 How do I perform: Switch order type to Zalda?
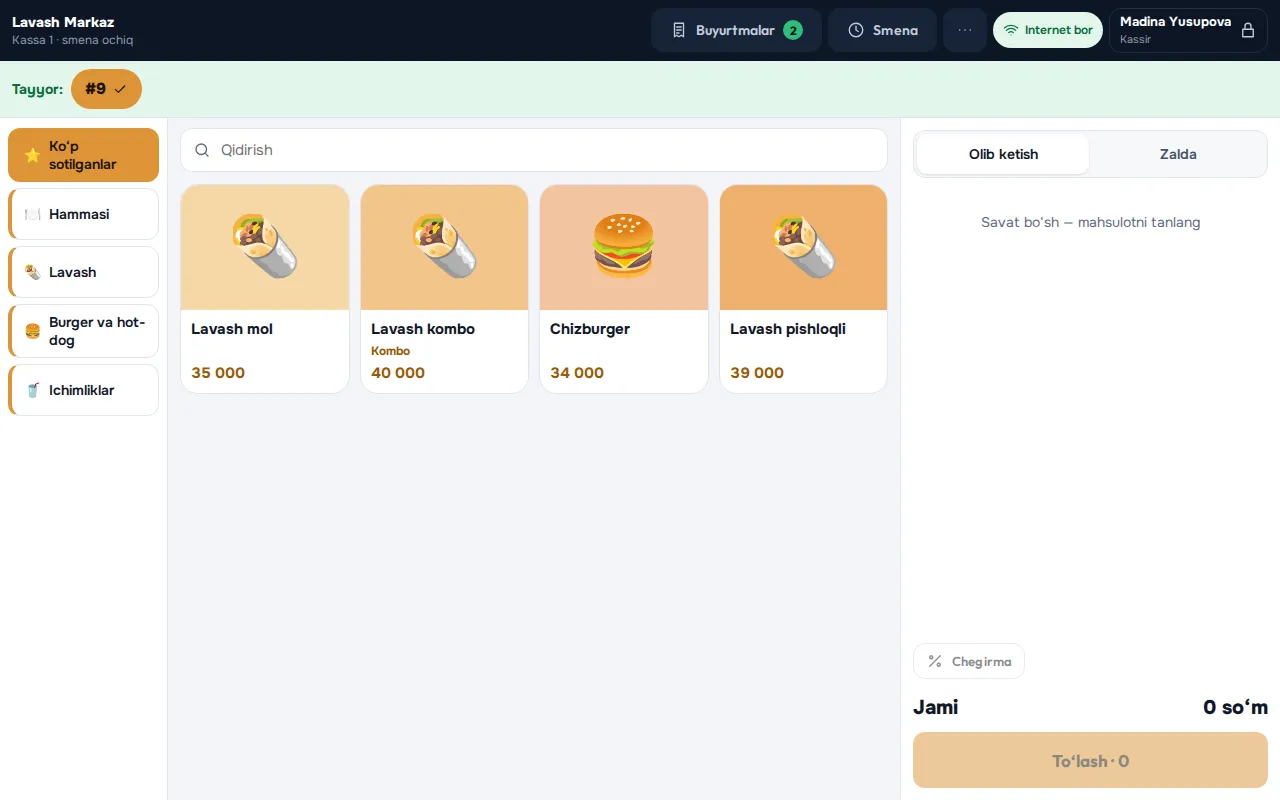pos(1178,154)
